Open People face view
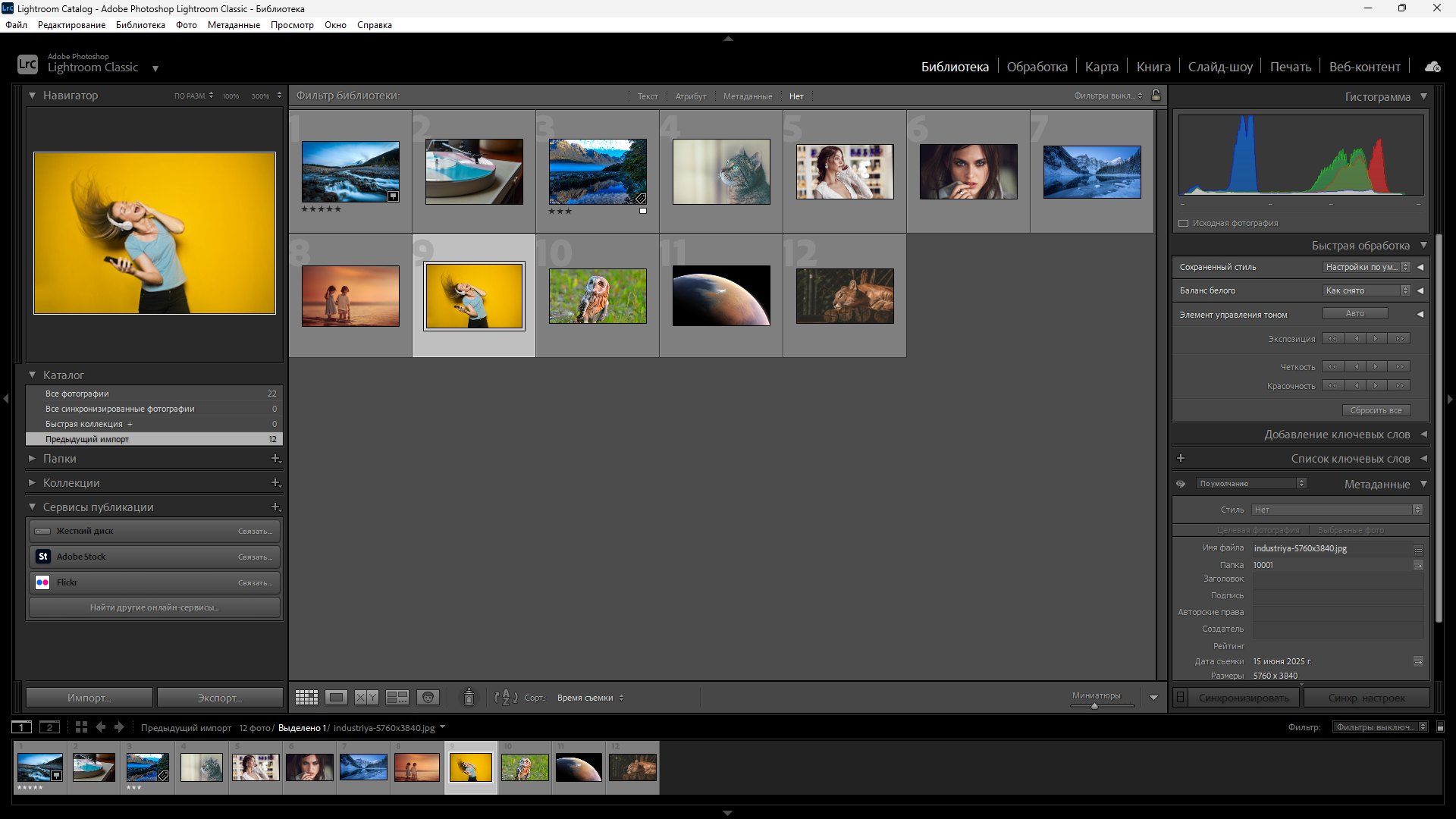1456x819 pixels. pyautogui.click(x=428, y=698)
